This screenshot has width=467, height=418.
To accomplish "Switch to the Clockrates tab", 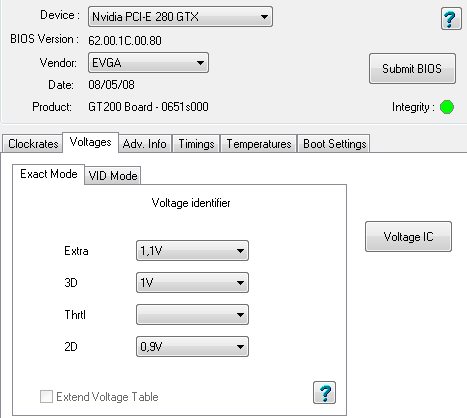I will tap(33, 144).
